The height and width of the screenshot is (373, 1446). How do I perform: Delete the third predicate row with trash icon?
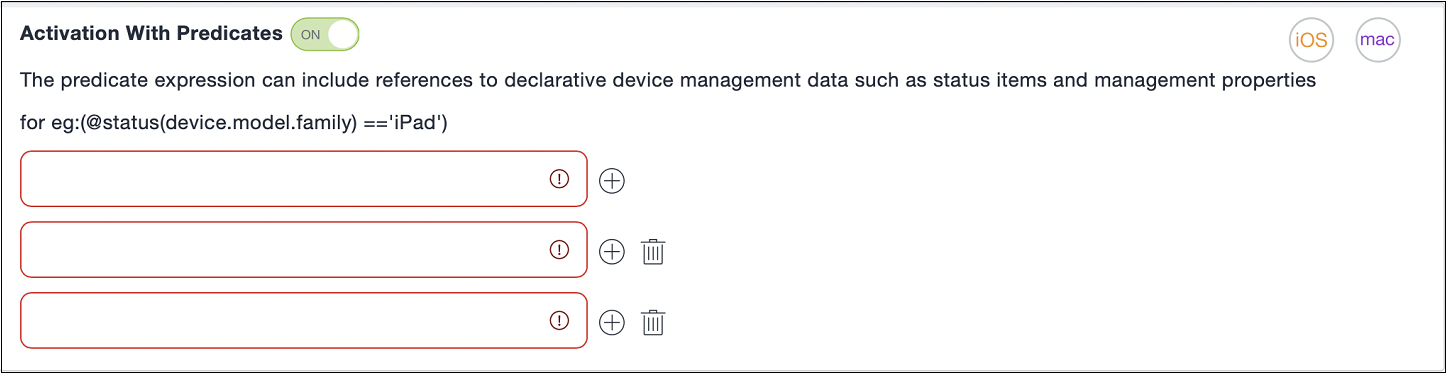[653, 322]
